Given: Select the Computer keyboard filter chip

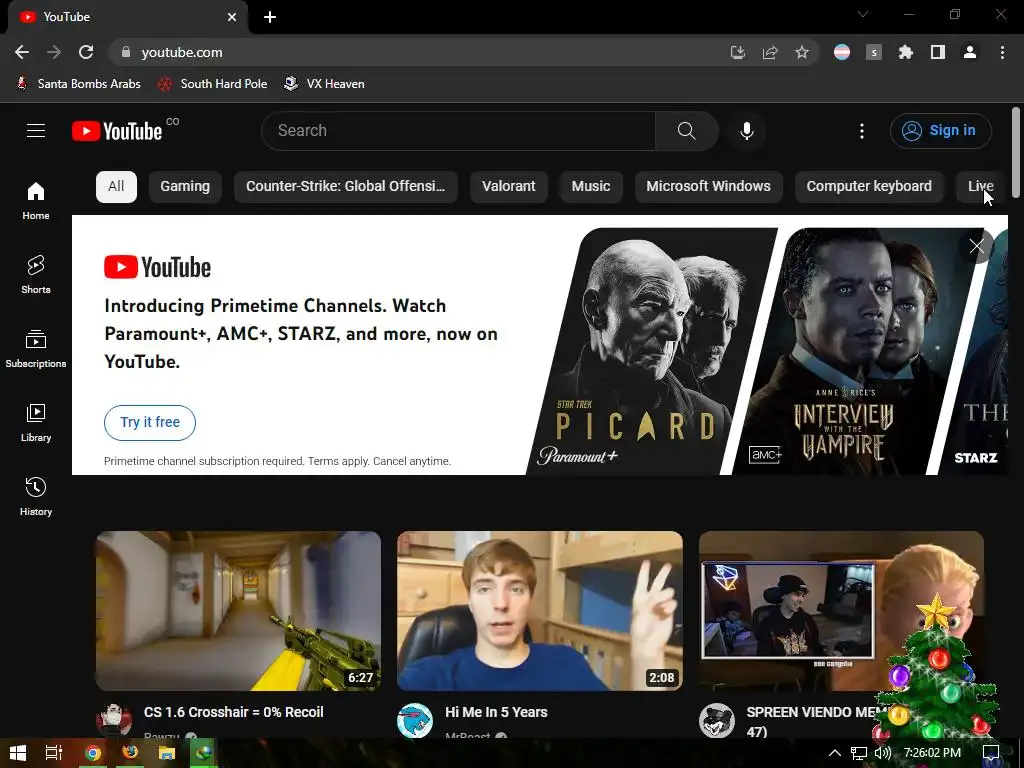Looking at the screenshot, I should coord(869,186).
